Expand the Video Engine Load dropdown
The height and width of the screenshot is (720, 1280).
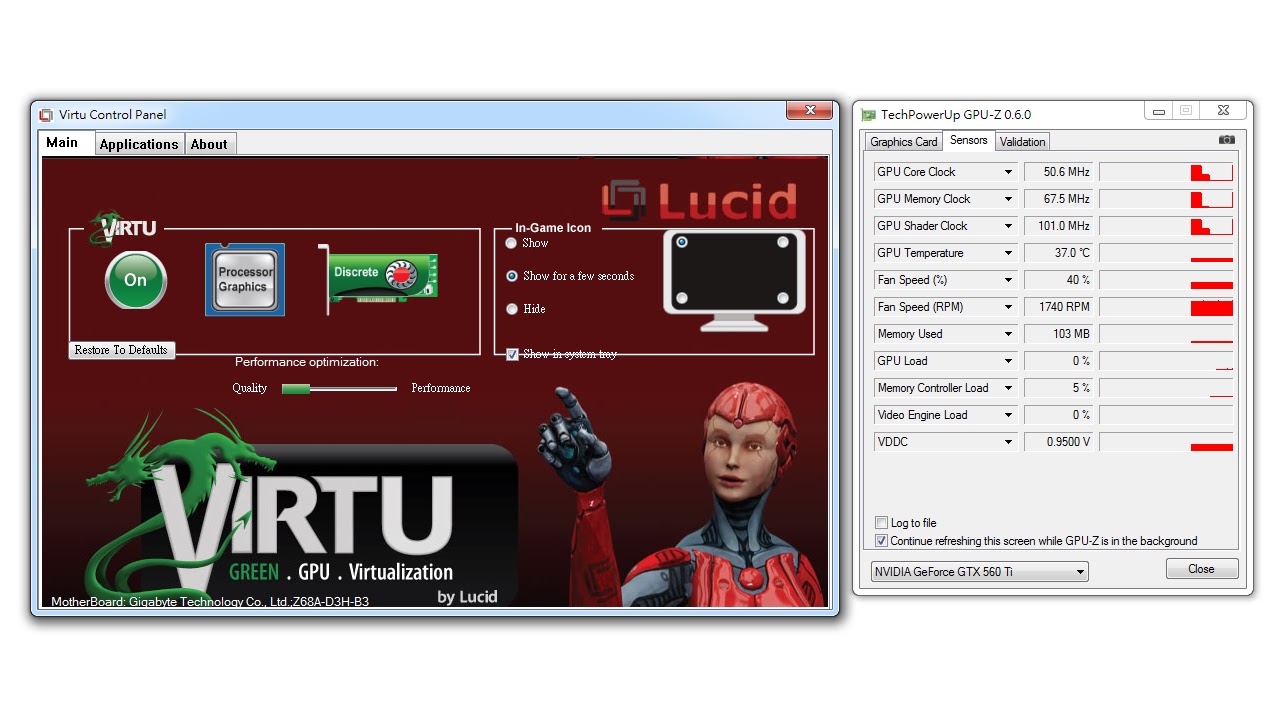pyautogui.click(x=1008, y=415)
